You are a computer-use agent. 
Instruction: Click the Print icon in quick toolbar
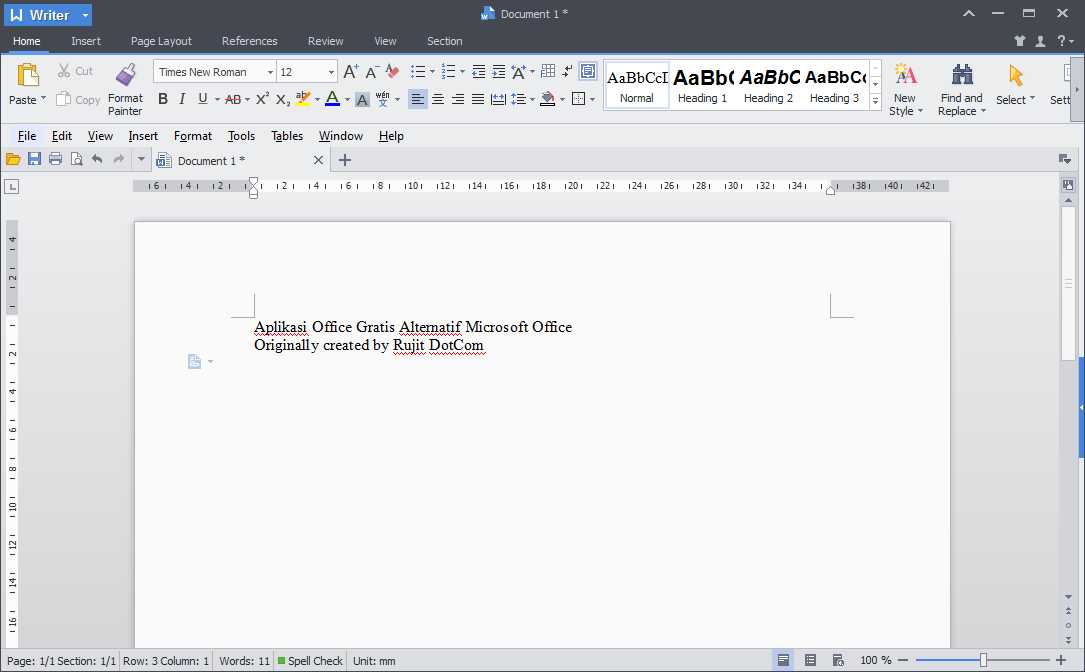coord(55,159)
